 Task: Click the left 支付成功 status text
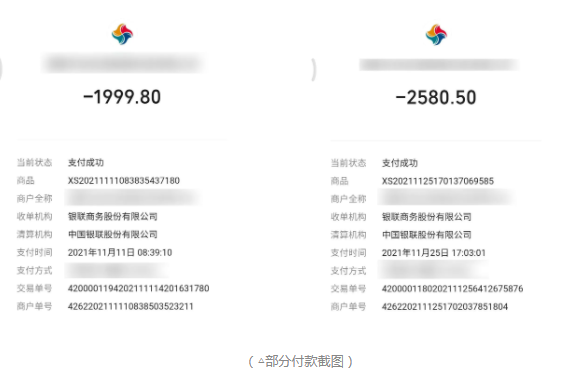[x=86, y=163]
